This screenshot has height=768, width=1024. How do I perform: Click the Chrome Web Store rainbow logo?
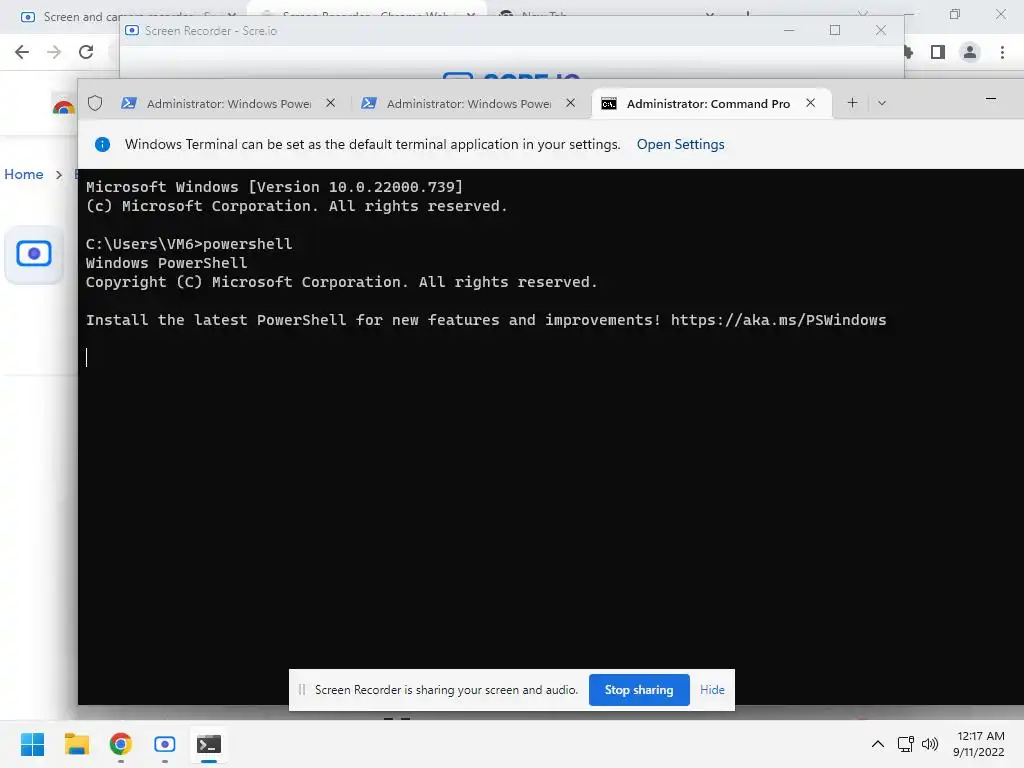click(63, 107)
